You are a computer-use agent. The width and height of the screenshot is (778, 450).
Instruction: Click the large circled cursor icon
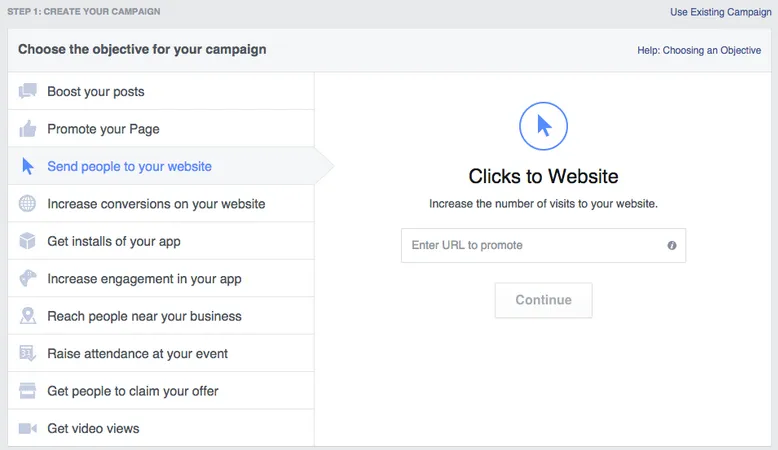coord(543,125)
